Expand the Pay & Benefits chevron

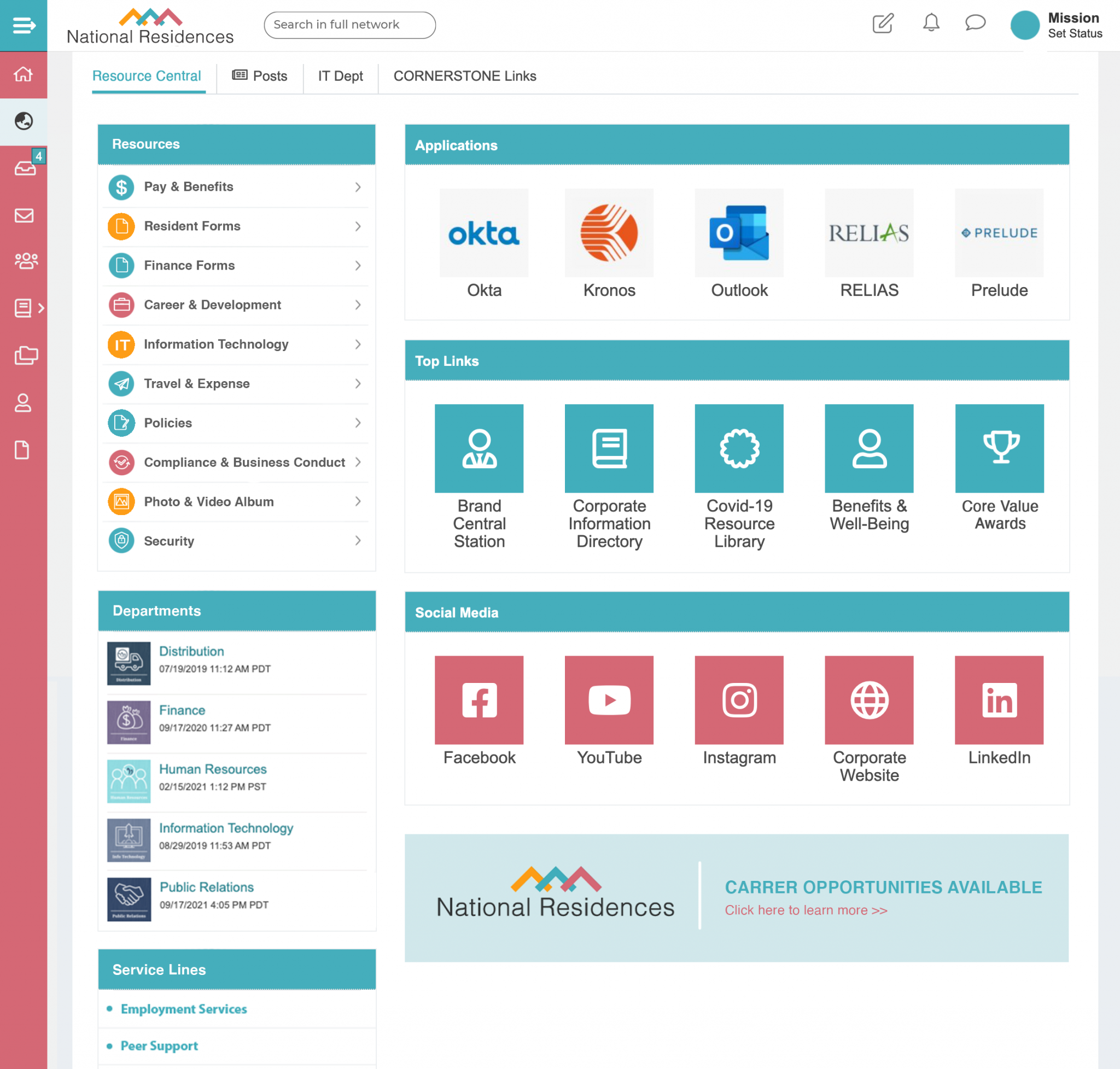358,187
